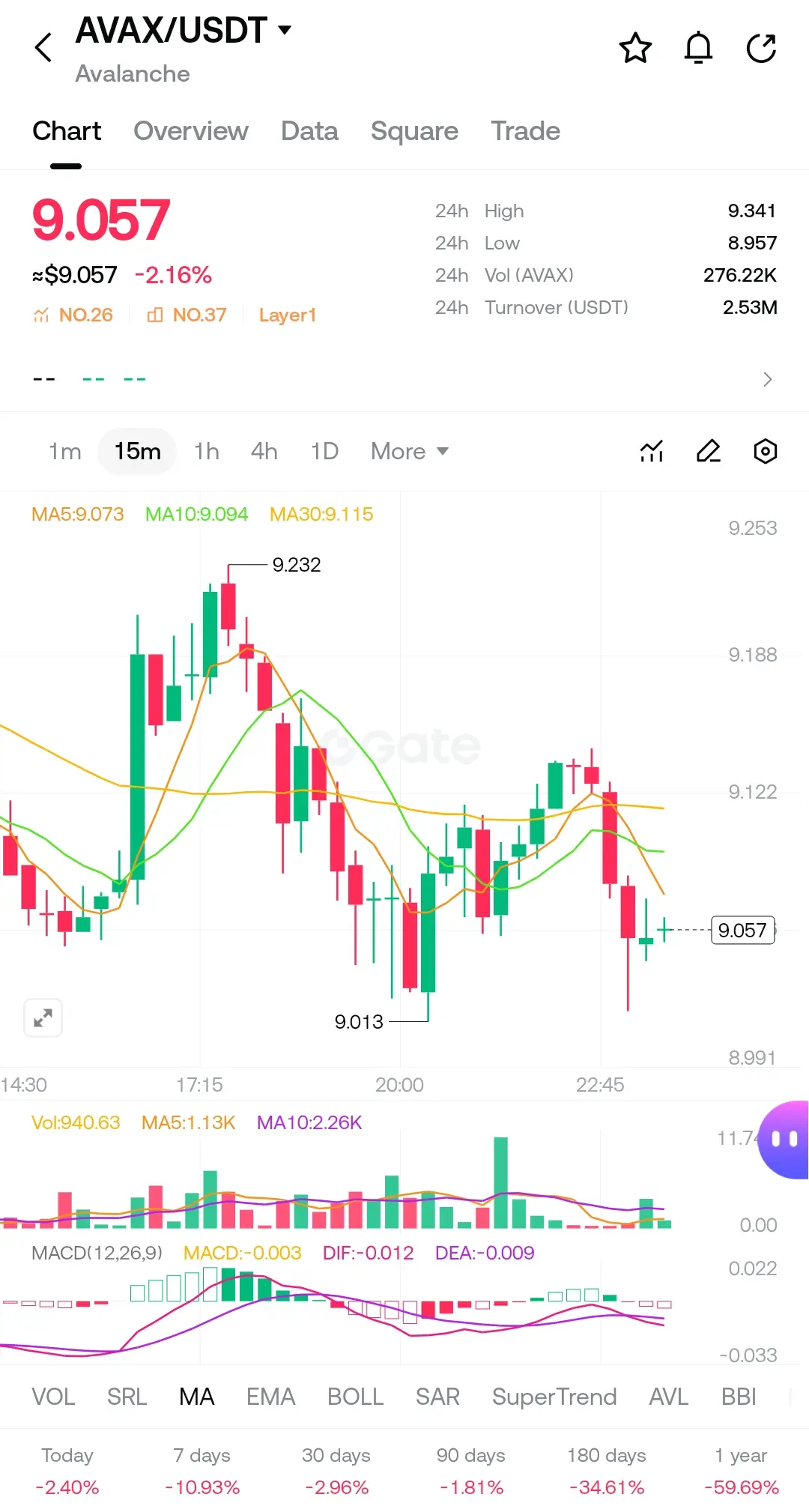The height and width of the screenshot is (1512, 809).
Task: Enable the BOLL indicator
Action: [x=355, y=1397]
